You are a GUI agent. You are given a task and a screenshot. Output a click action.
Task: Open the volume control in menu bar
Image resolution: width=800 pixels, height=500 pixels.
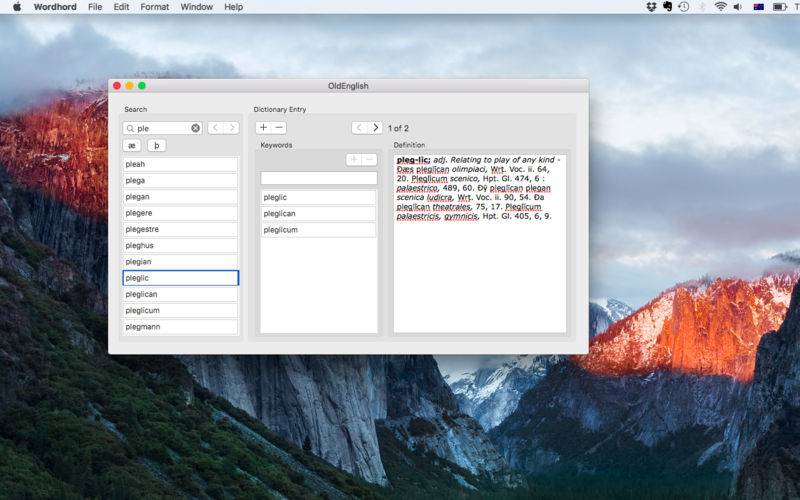[x=738, y=7]
